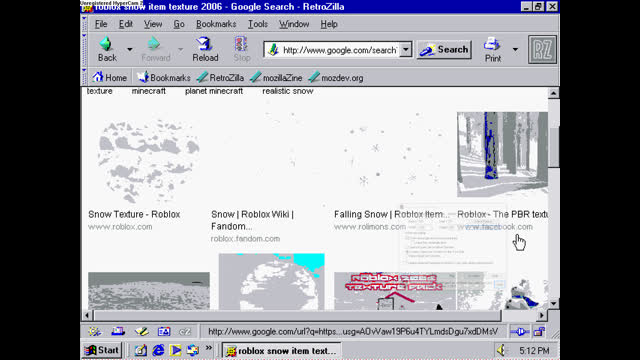Image resolution: width=640 pixels, height=360 pixels.
Task: Open the Snow Texture - Roblox result link
Action: (x=134, y=214)
